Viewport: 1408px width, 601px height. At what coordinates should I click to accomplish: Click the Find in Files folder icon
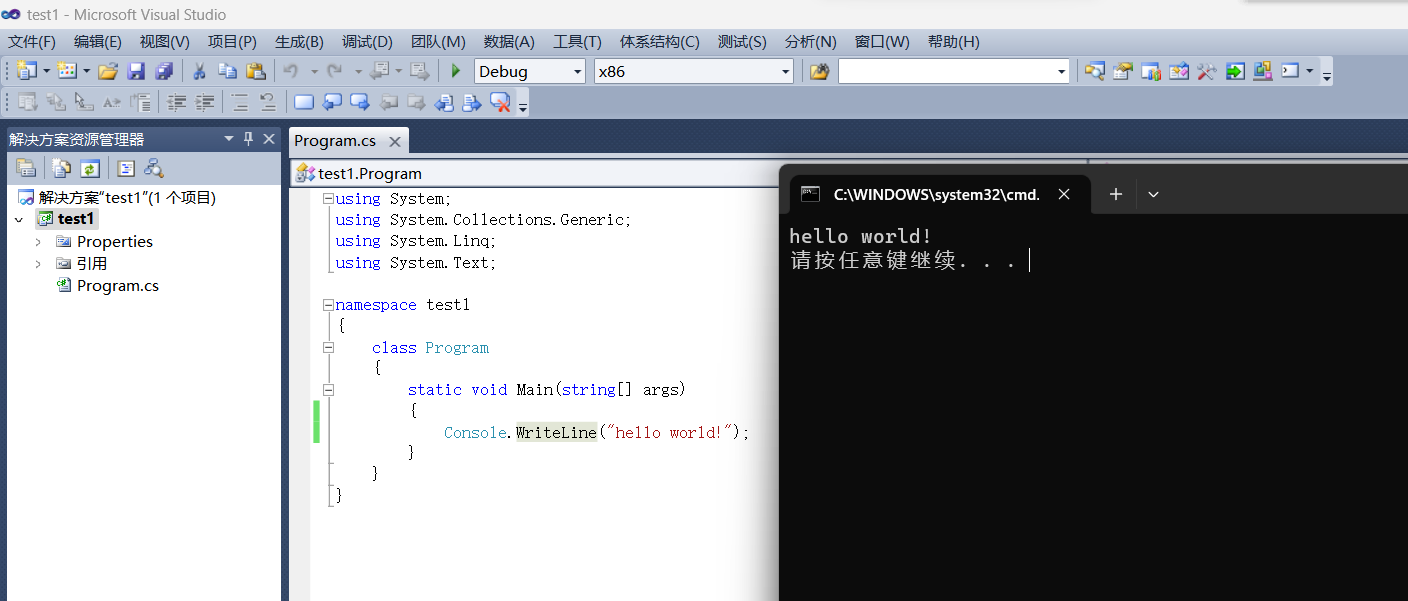point(820,71)
